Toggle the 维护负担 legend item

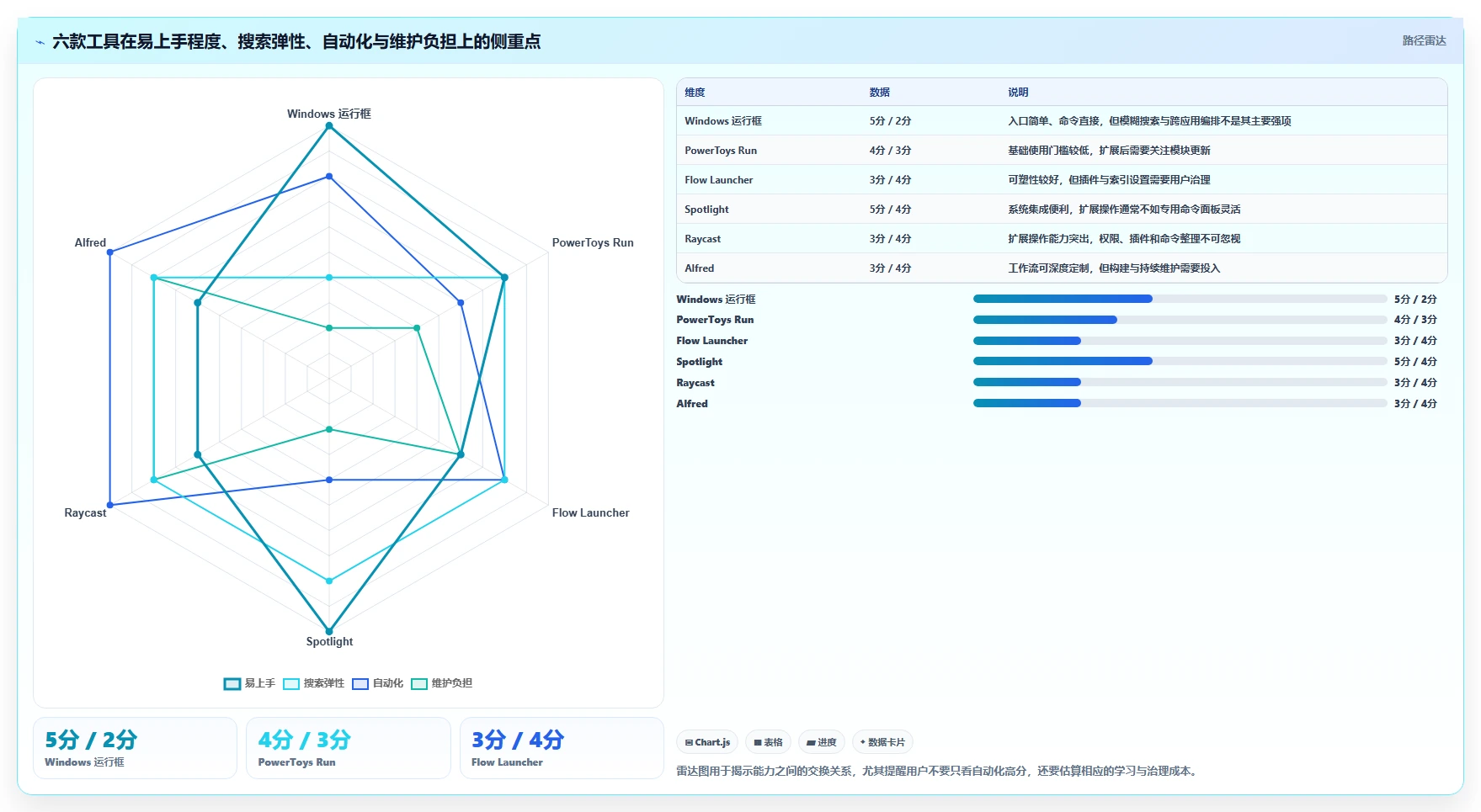coord(441,683)
